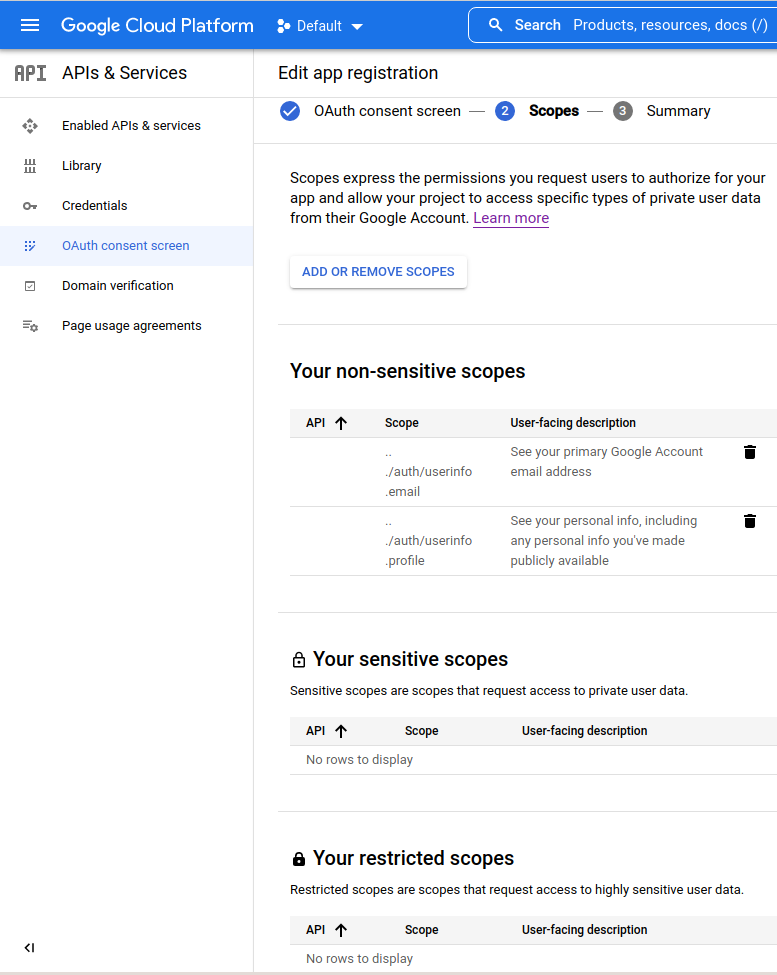
Task: Select the Scopes step label
Action: click(554, 111)
